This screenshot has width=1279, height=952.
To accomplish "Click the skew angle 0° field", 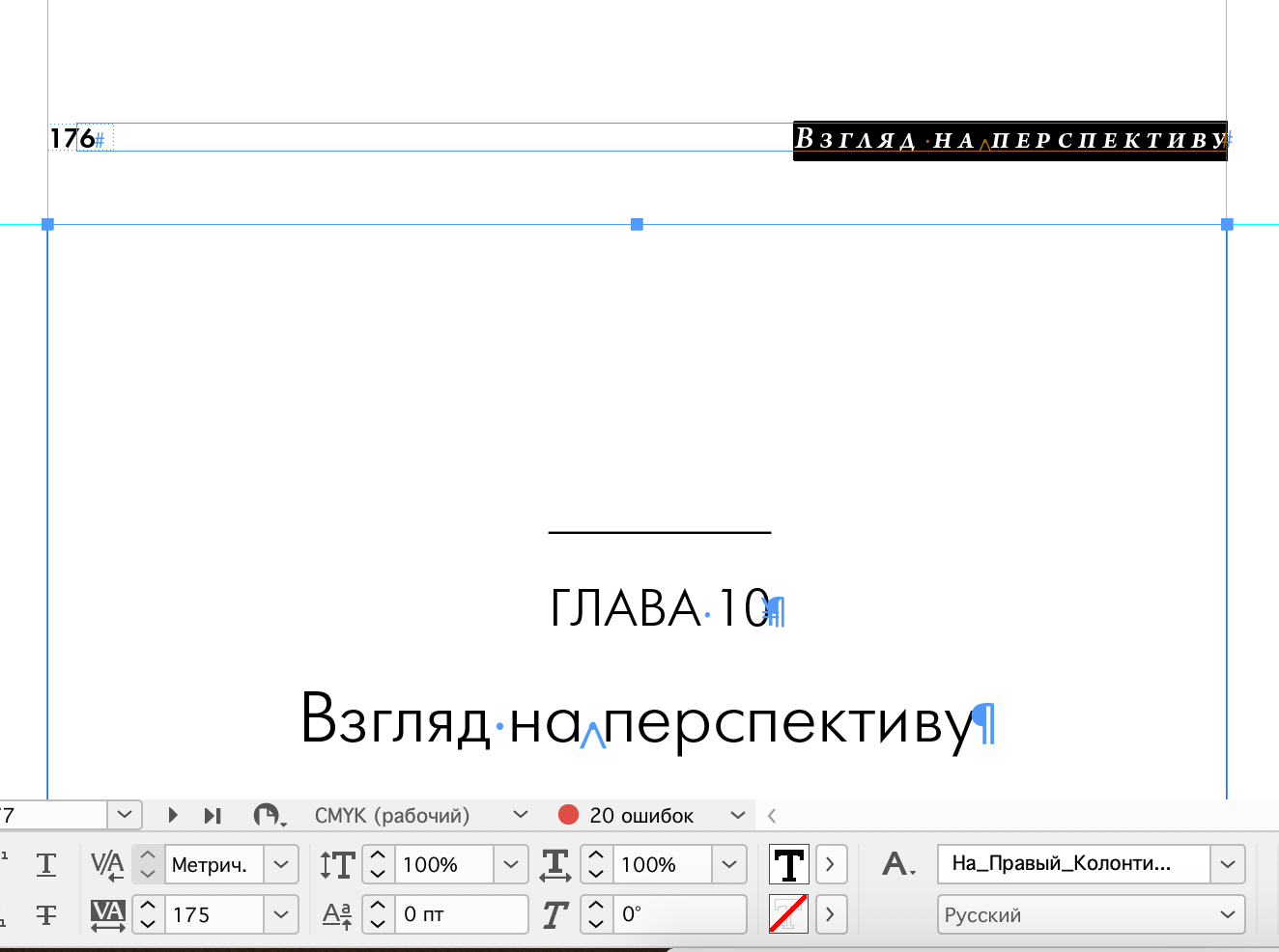I will pos(679,914).
